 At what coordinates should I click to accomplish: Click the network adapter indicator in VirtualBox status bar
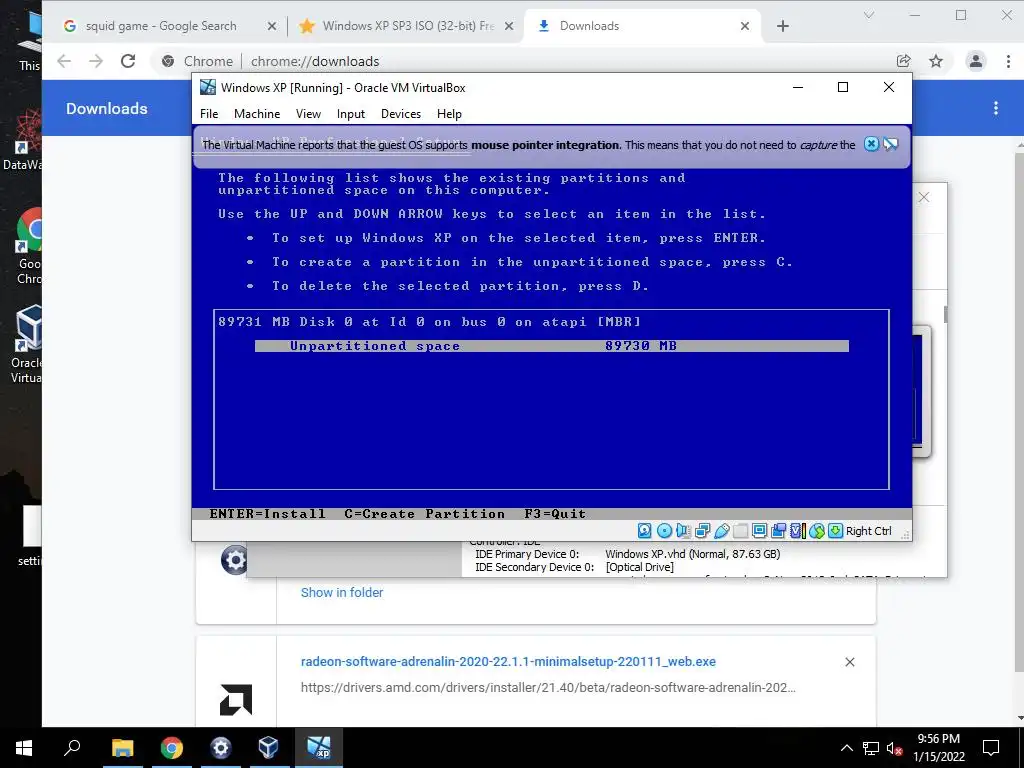click(x=703, y=531)
